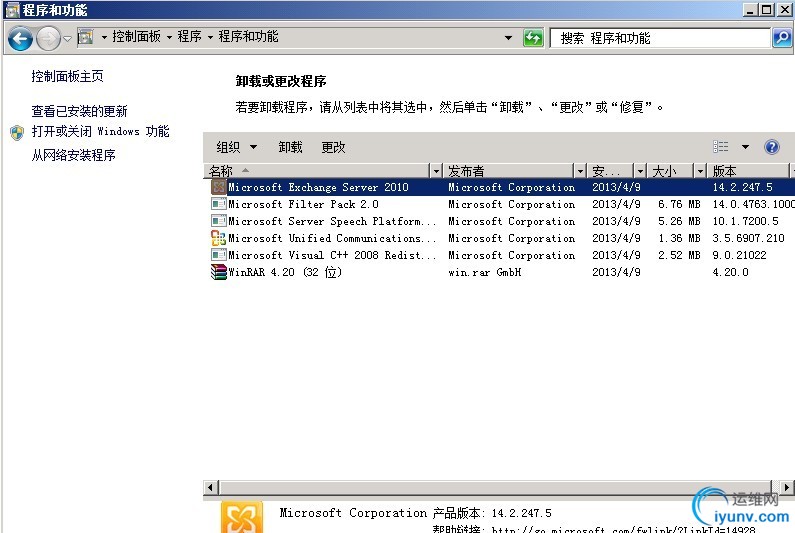Click the large Exchange icon in details pane
Viewport: 795px width, 533px height.
pos(242,517)
